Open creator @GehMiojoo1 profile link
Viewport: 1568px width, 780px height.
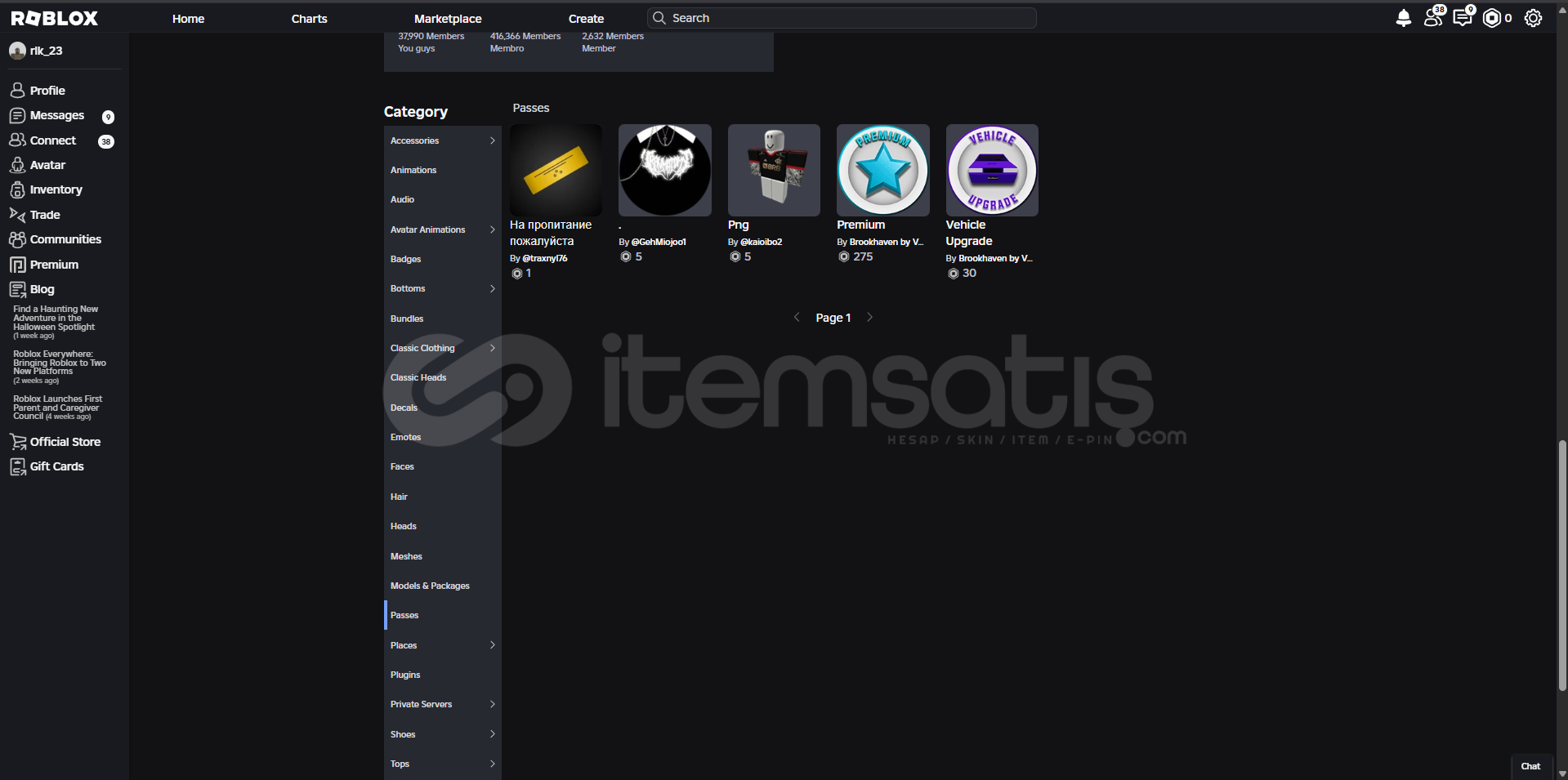click(659, 242)
